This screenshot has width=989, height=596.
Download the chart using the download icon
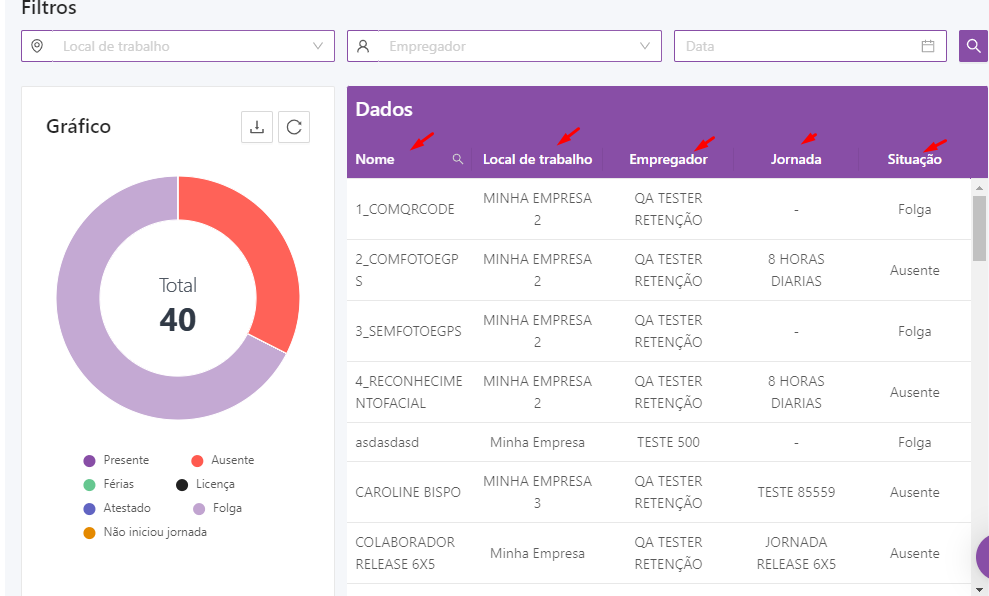point(257,127)
